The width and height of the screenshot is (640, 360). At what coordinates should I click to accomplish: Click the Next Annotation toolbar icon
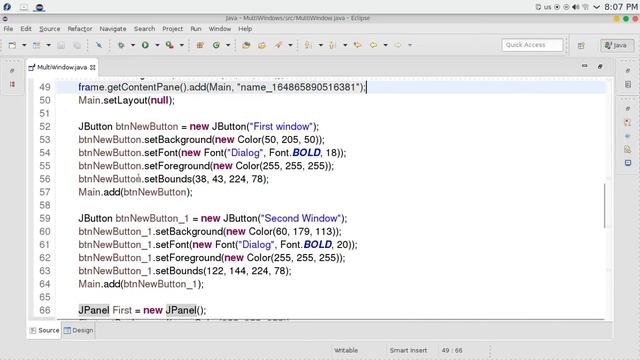click(x=309, y=45)
